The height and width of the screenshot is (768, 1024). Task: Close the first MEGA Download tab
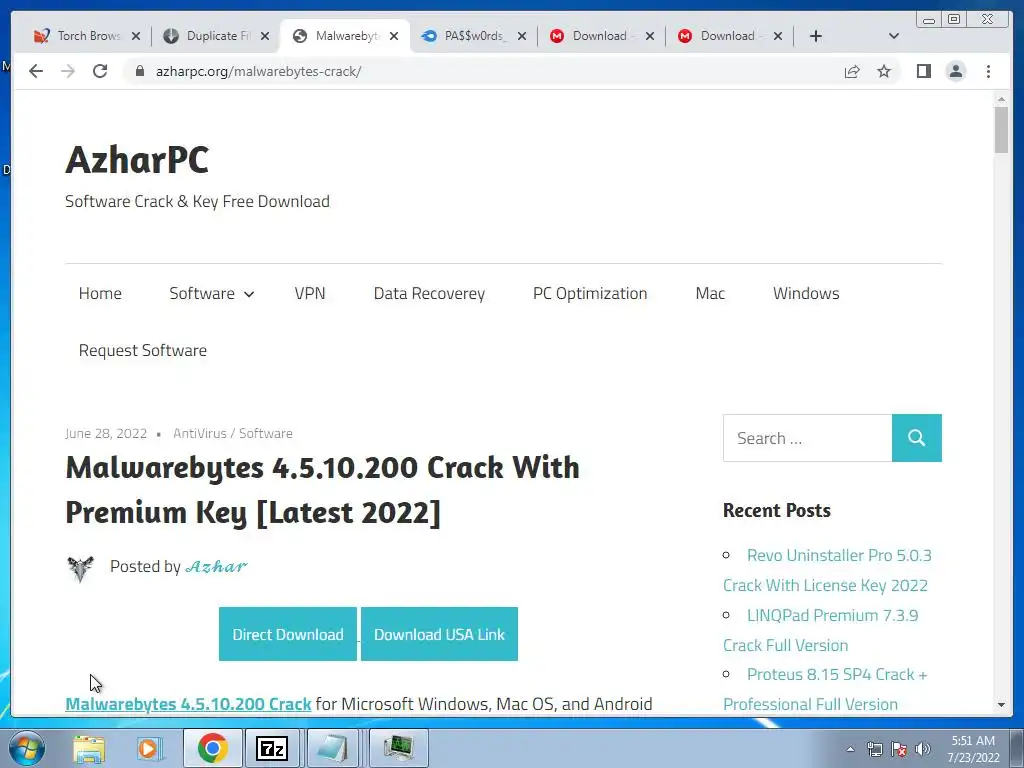650,36
